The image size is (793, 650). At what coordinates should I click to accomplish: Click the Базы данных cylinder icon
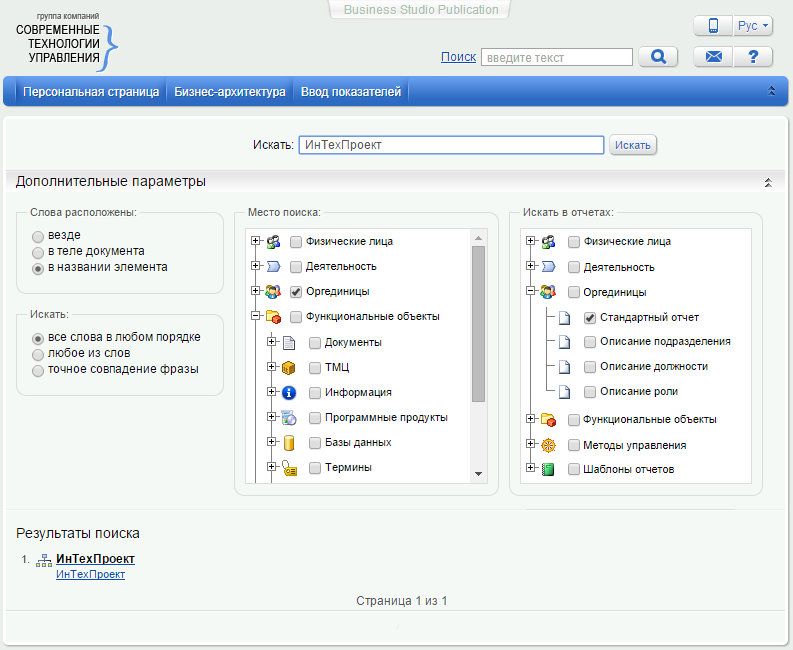tap(289, 442)
